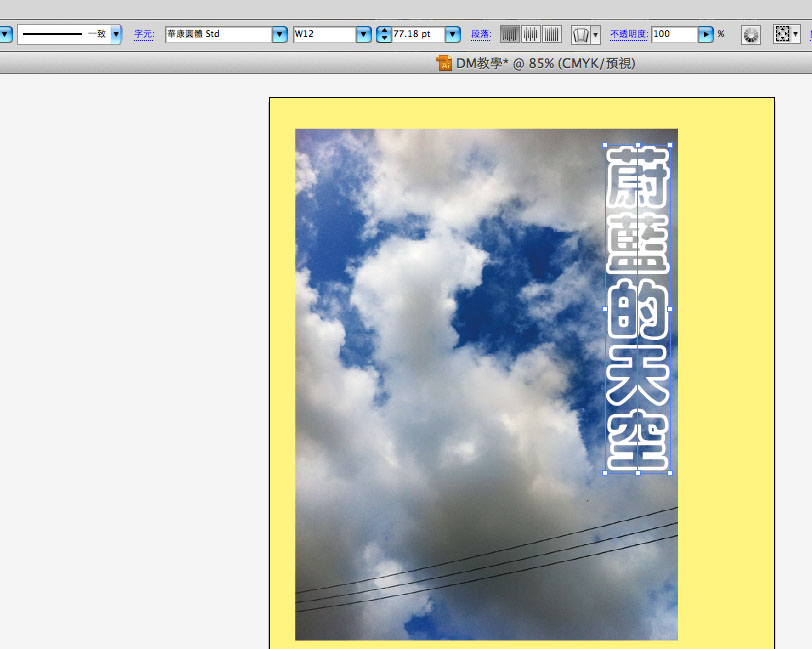Select the vertical text 蔚藍的天空
The image size is (812, 649).
click(x=637, y=309)
